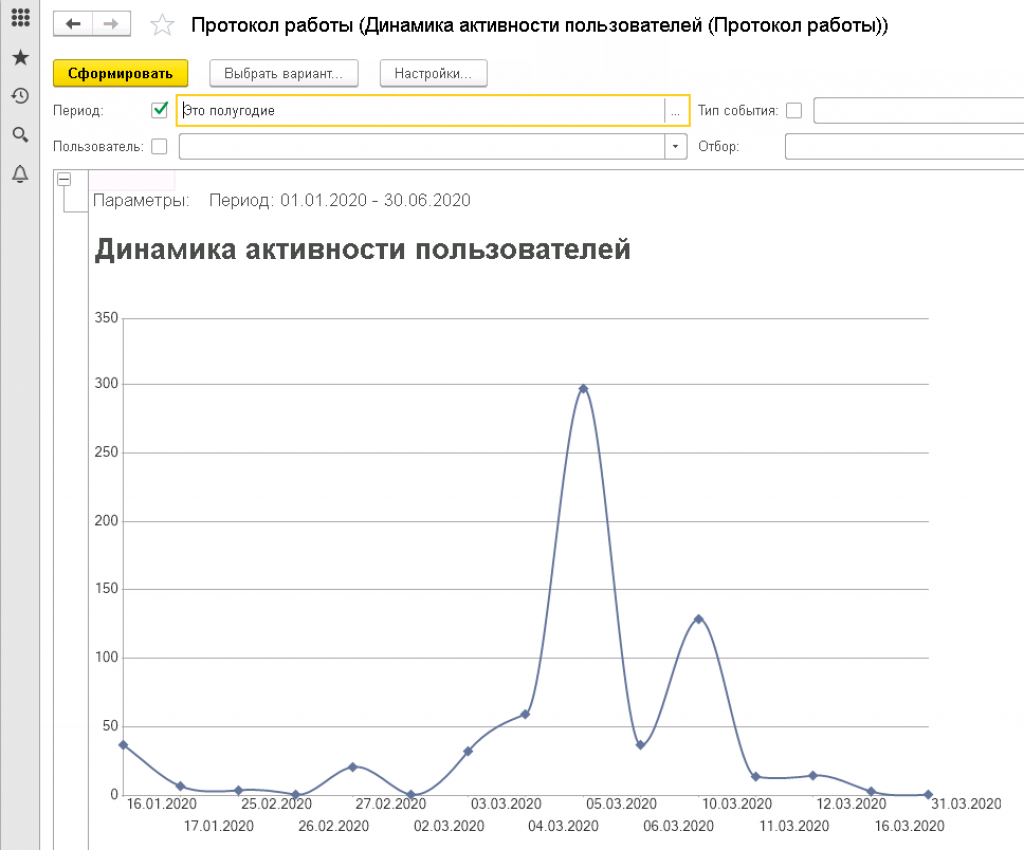
Task: Open the History clock icon
Action: [19, 96]
